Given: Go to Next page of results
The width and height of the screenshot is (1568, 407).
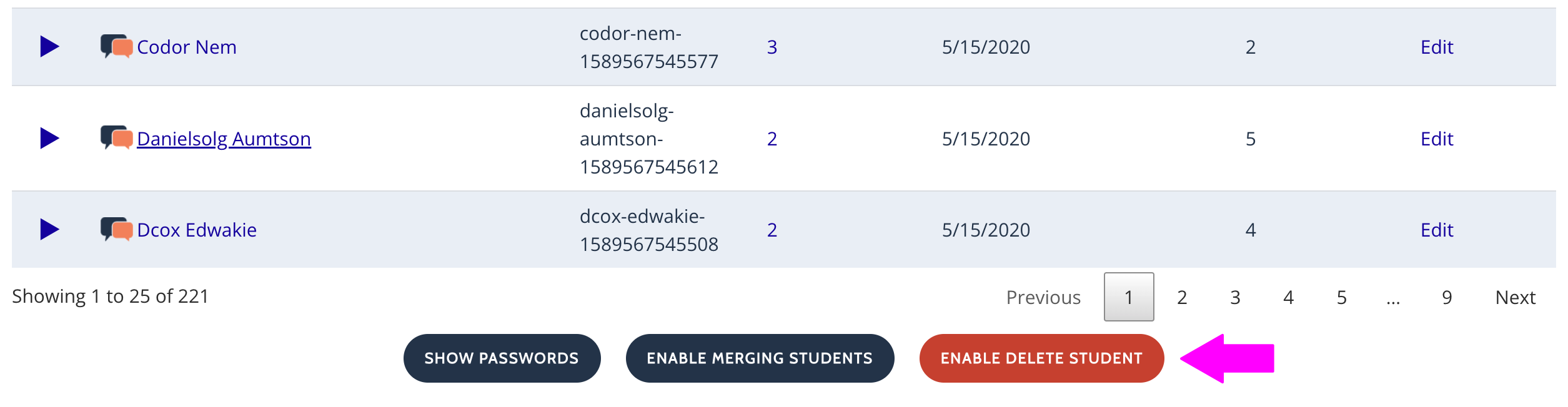Looking at the screenshot, I should click(x=1516, y=297).
